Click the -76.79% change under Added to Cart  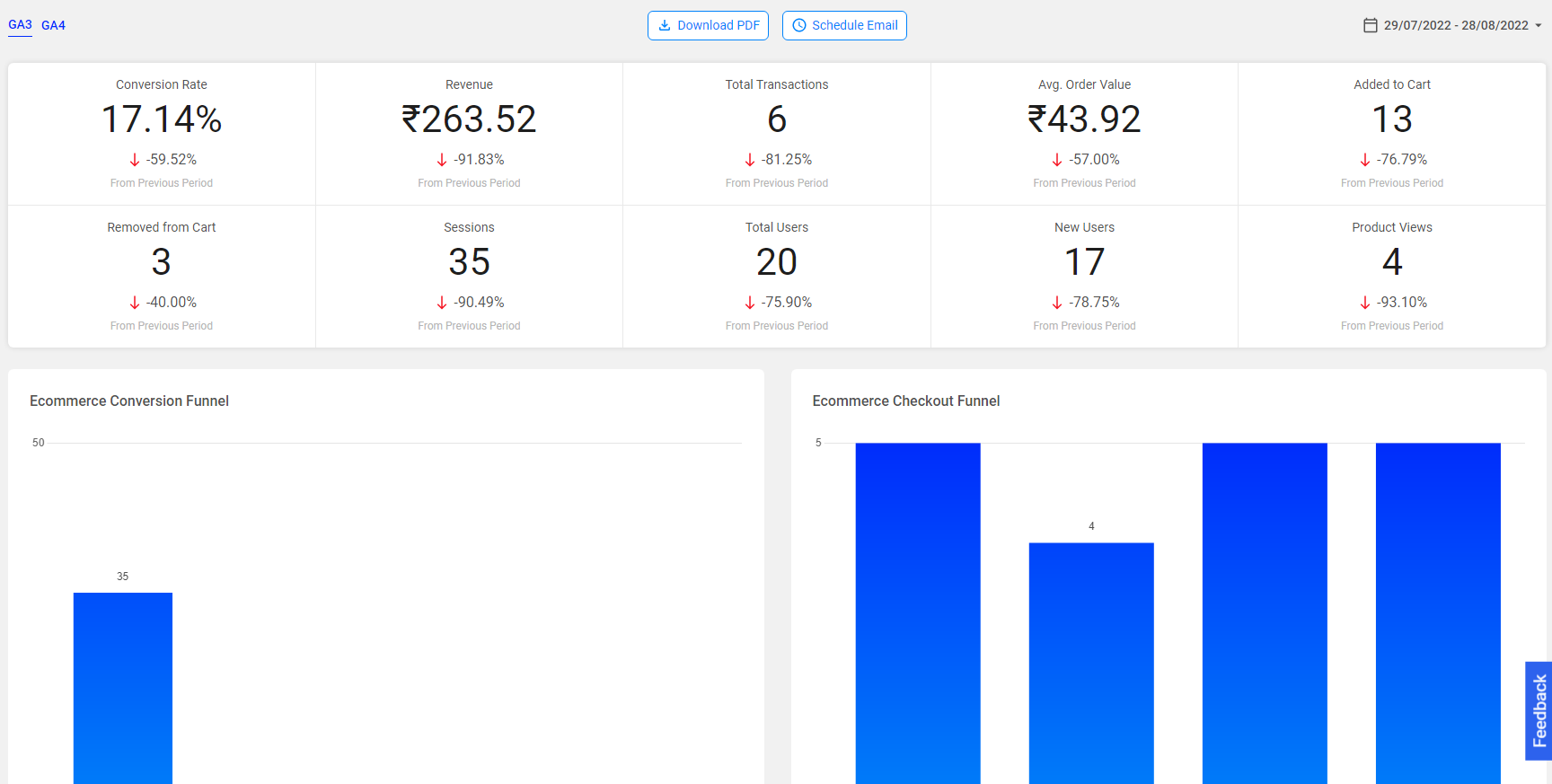(1402, 160)
